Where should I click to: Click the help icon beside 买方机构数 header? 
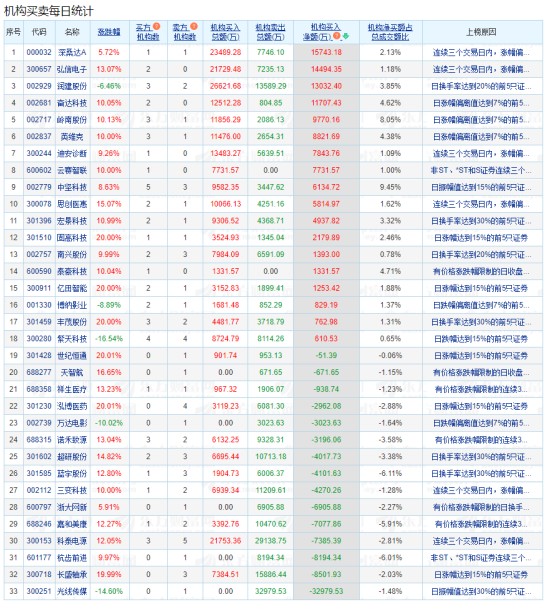[157, 26]
